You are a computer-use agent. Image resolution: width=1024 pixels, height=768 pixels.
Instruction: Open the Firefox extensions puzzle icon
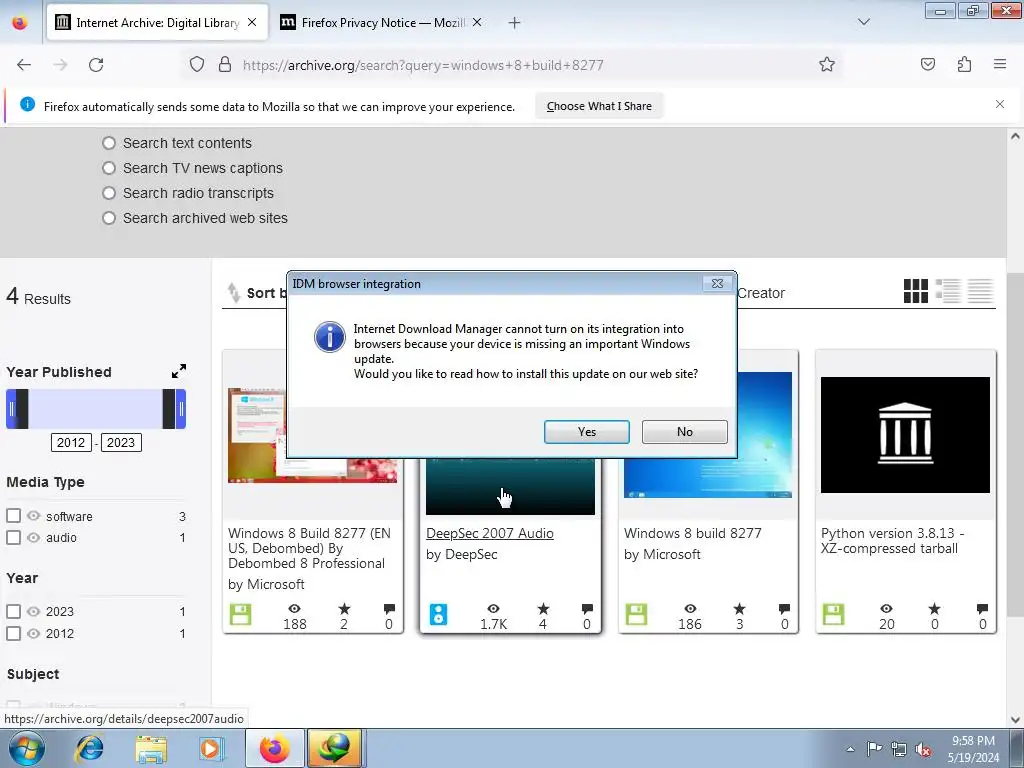[x=964, y=65]
